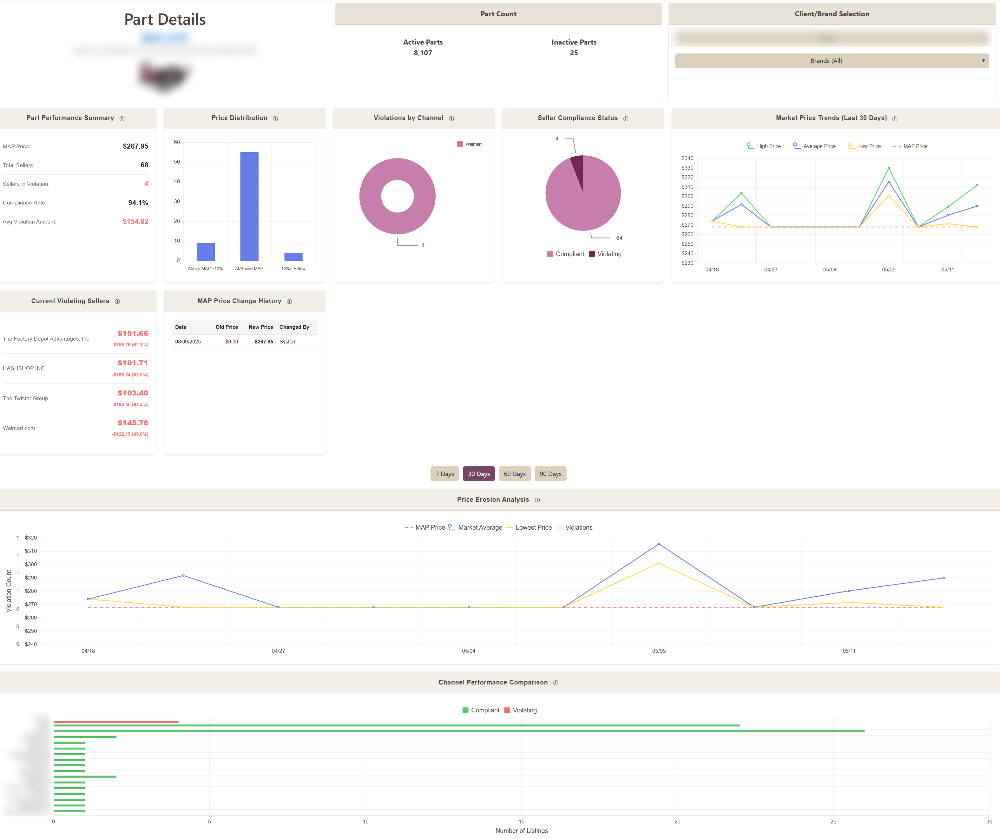
Task: Click the $103.40 violating seller price
Action: [133, 393]
